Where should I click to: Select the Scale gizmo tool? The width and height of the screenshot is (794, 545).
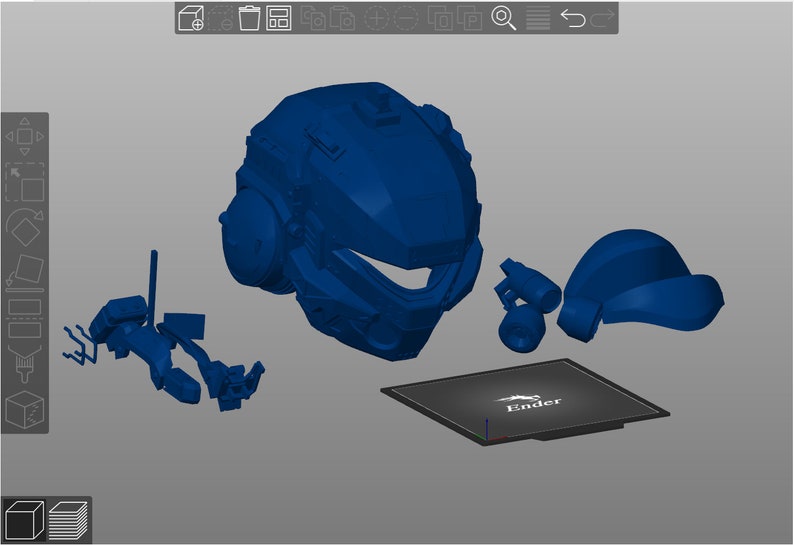coord(25,182)
